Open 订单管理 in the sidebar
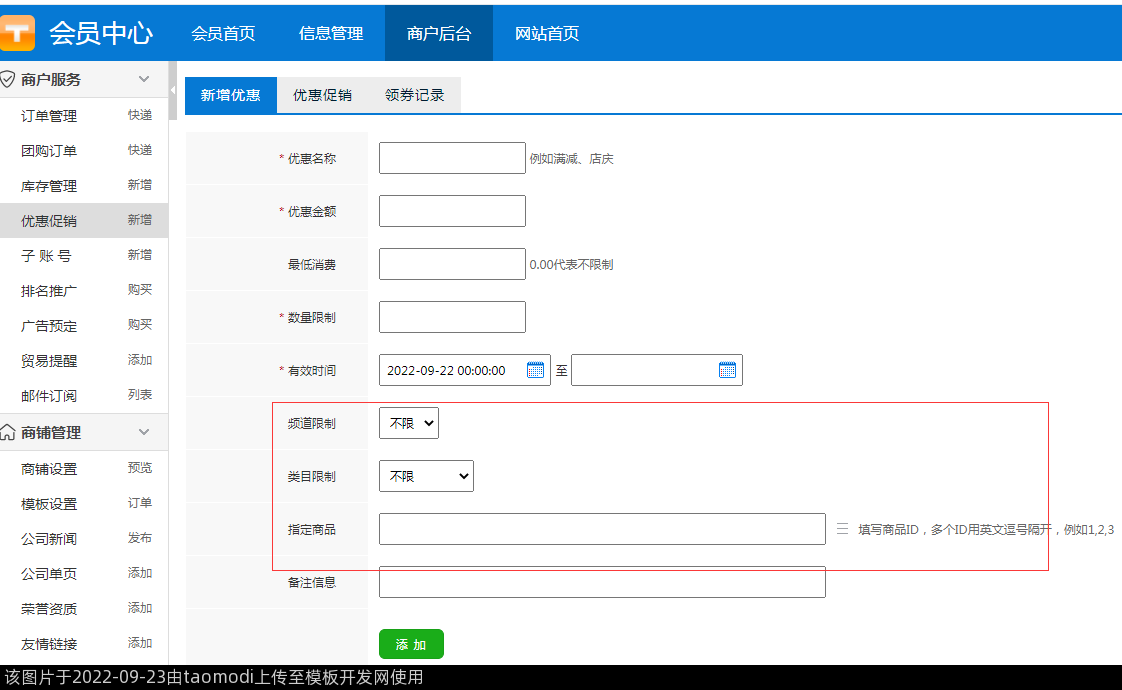 pos(49,116)
